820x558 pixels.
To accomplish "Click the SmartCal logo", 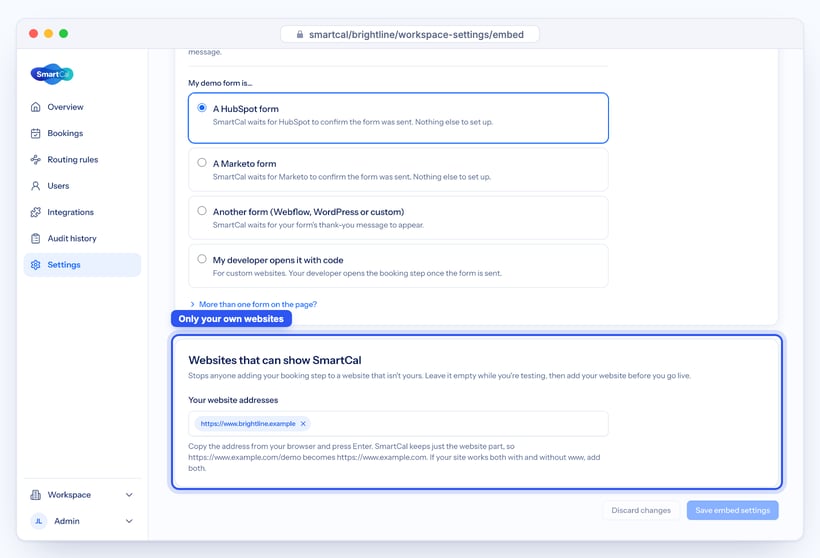I will pos(52,74).
